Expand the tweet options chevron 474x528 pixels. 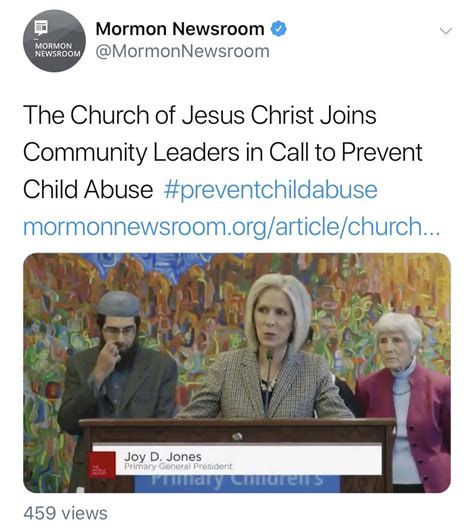click(x=446, y=31)
